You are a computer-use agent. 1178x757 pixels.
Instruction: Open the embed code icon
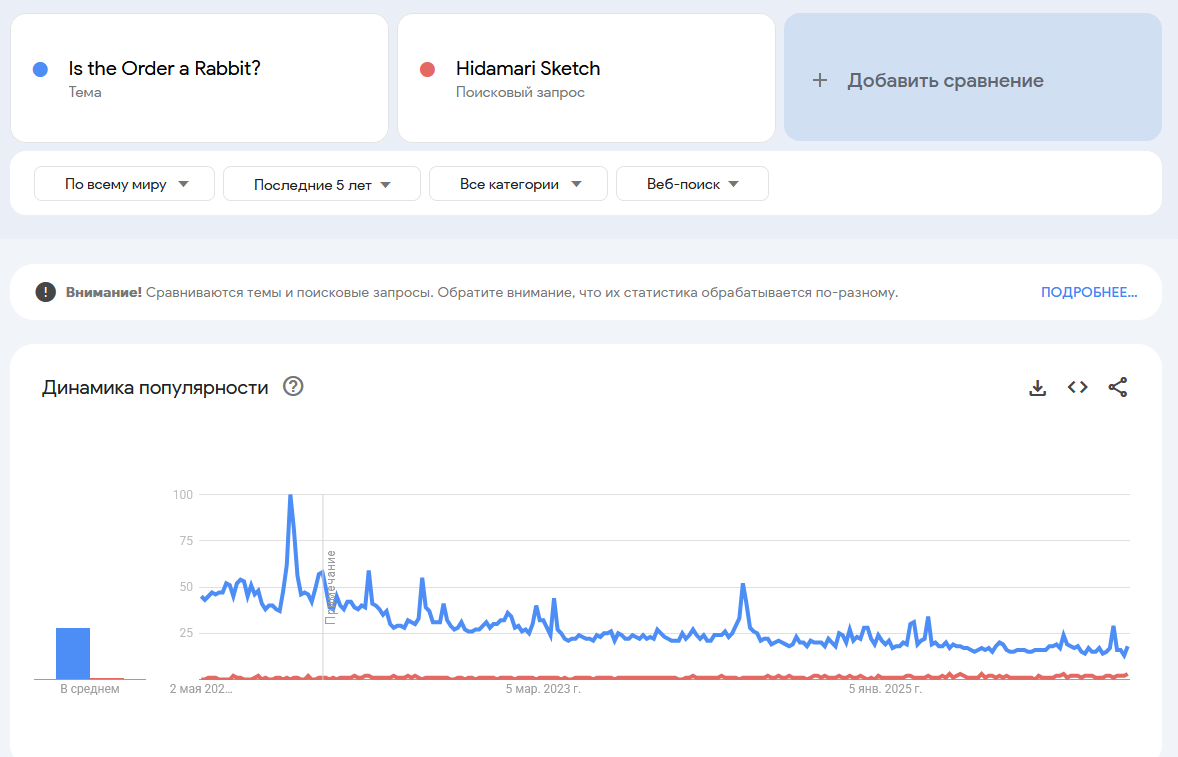pos(1077,387)
